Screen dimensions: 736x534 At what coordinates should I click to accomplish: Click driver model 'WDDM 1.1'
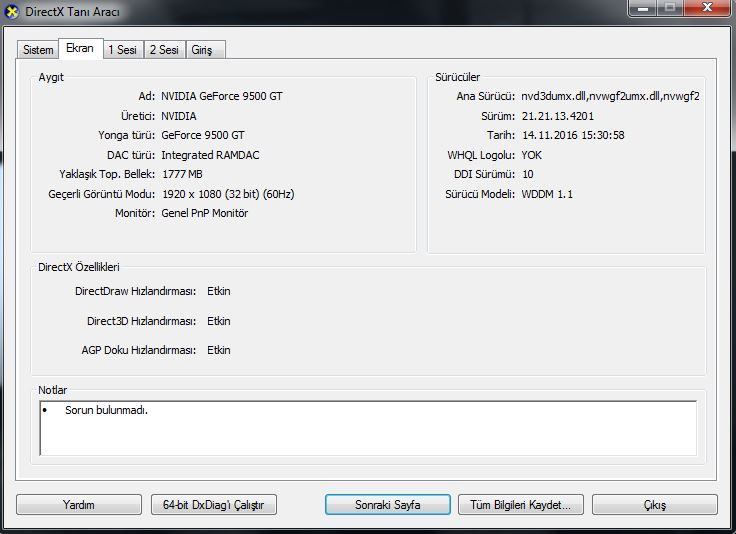(x=547, y=194)
